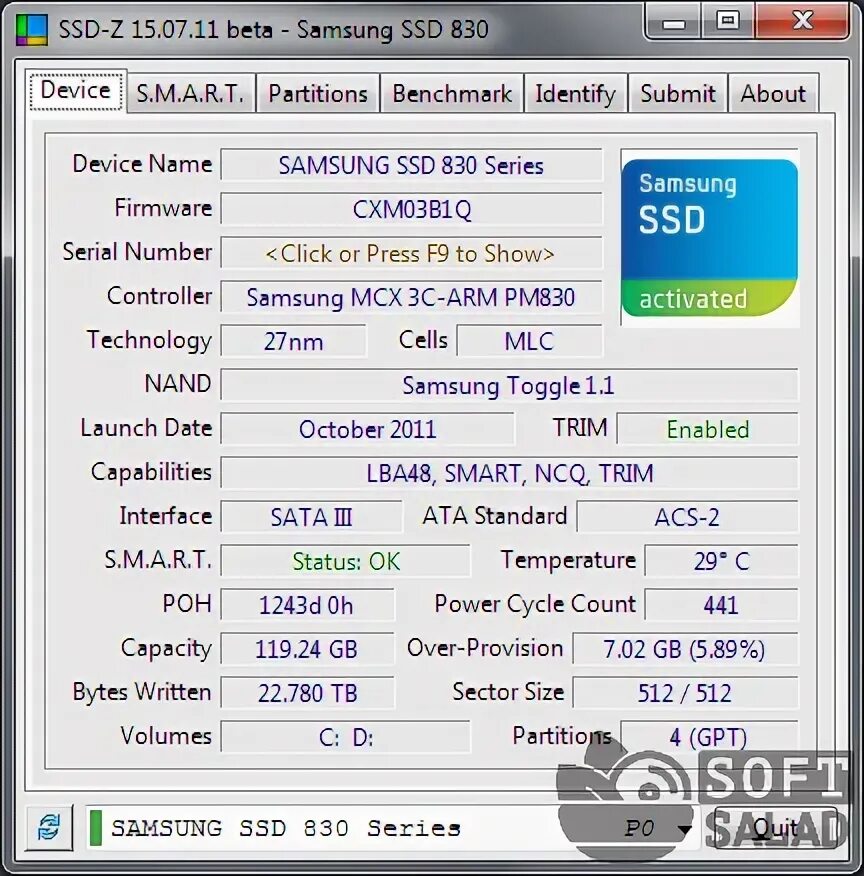Click the Samsung Toggle 1.1 NAND value
The image size is (864, 876).
pyautogui.click(x=509, y=385)
